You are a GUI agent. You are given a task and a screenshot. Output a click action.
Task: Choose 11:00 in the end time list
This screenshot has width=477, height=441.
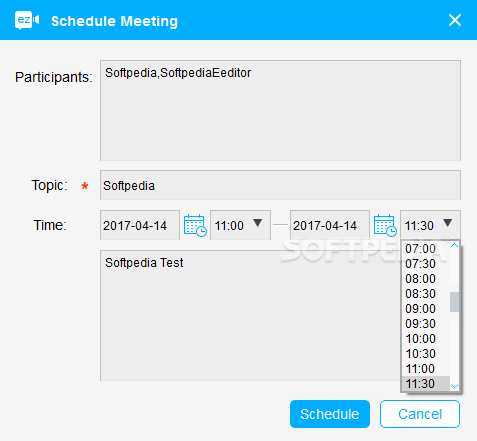[425, 369]
